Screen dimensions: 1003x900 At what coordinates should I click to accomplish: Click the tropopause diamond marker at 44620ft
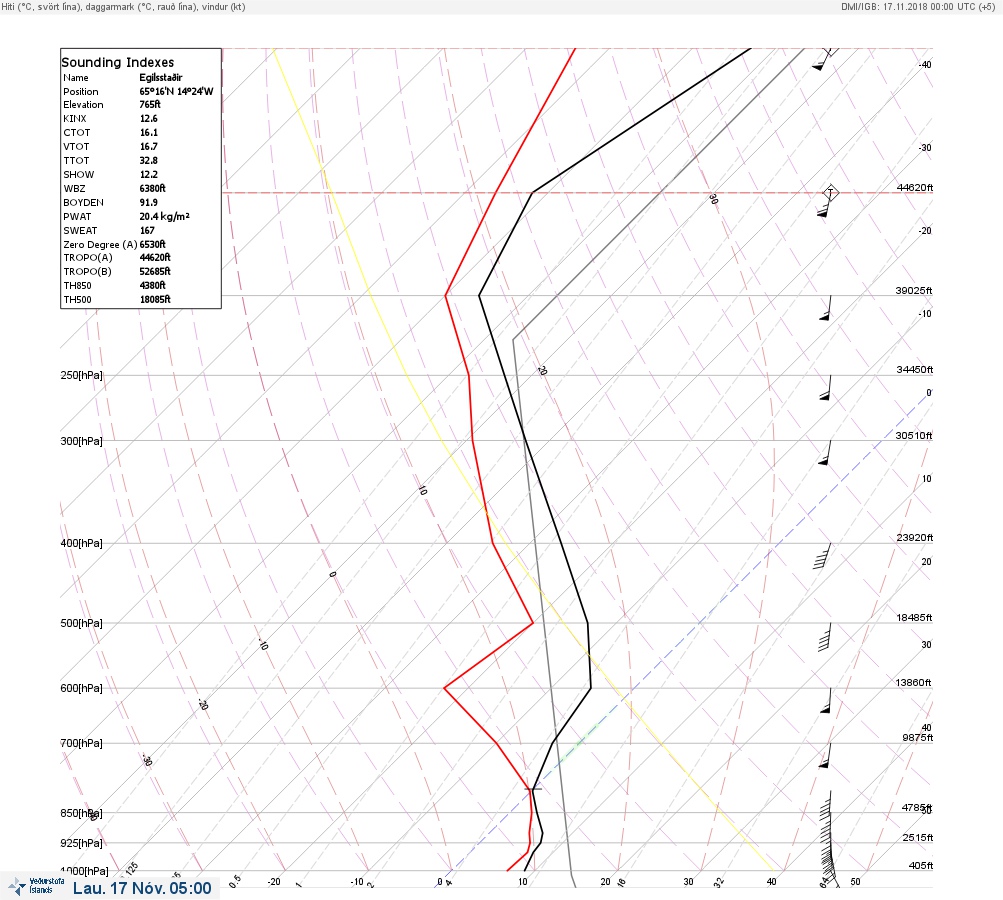[830, 192]
